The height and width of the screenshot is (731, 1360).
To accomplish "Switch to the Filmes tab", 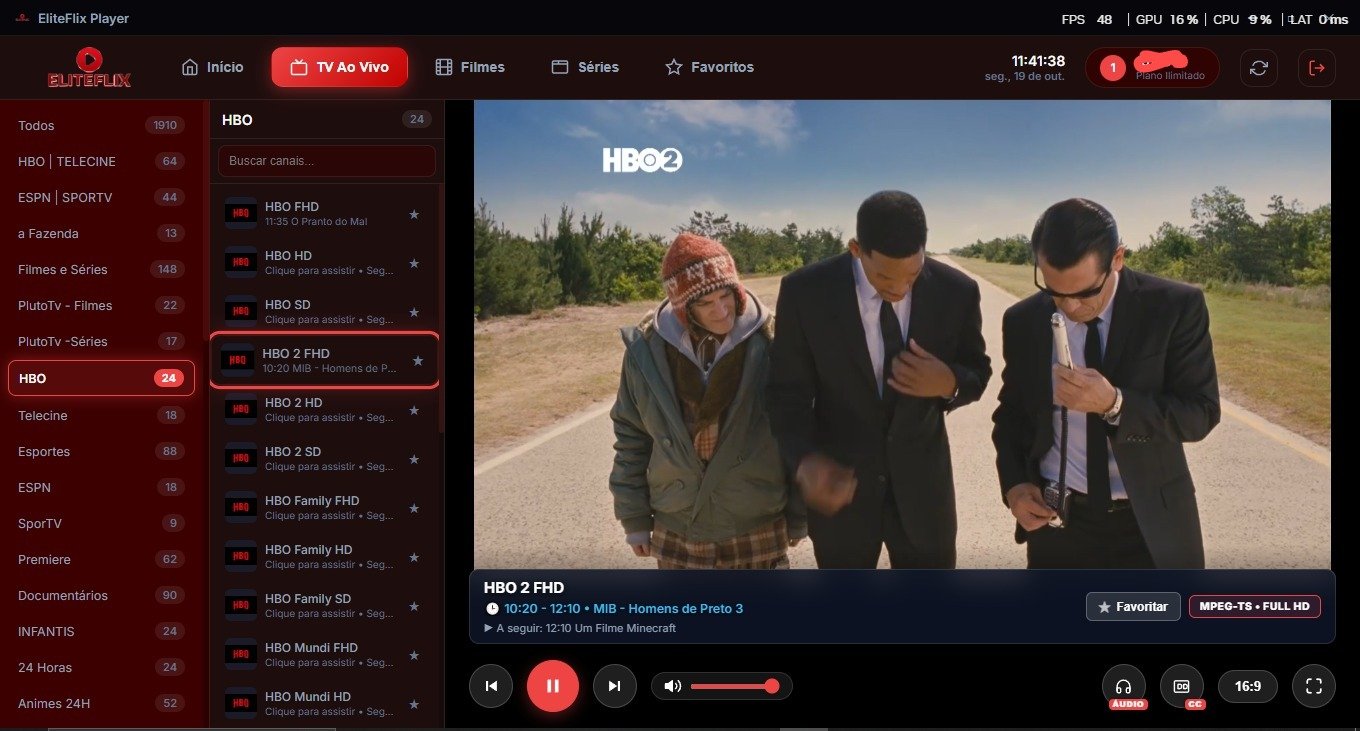I will coord(470,67).
